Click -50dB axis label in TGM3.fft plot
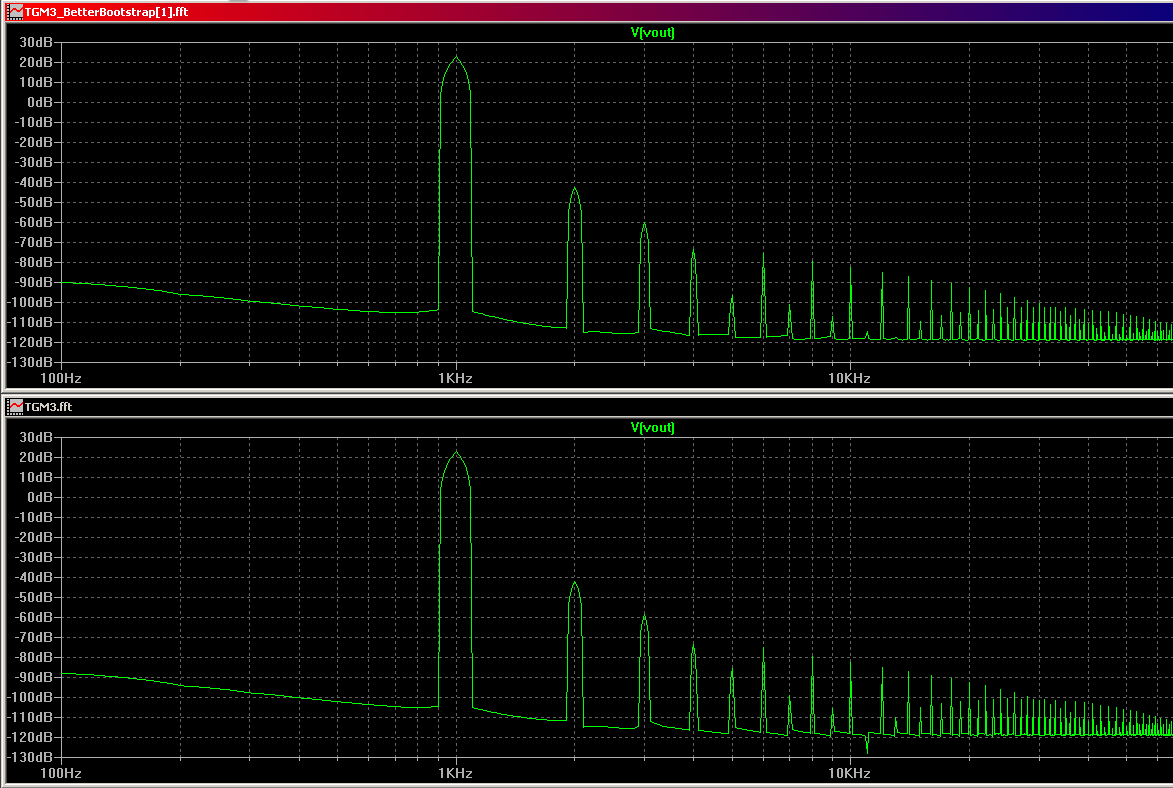This screenshot has width=1173, height=788. [x=34, y=597]
